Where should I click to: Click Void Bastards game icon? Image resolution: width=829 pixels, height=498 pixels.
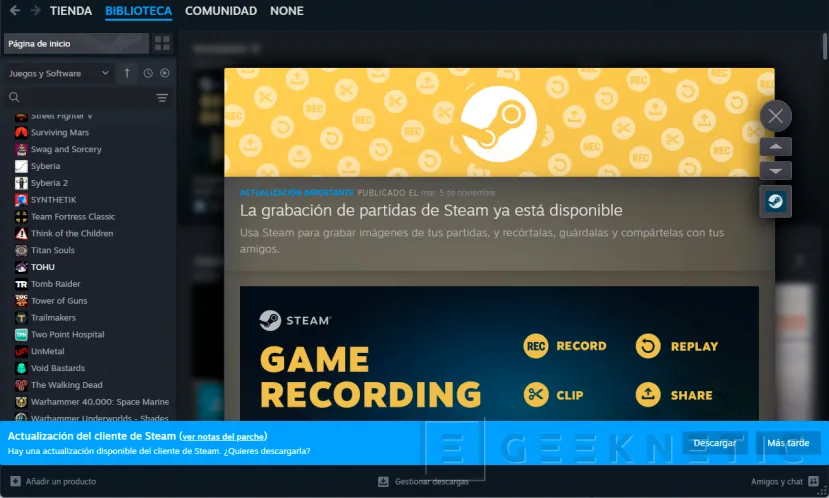21,368
